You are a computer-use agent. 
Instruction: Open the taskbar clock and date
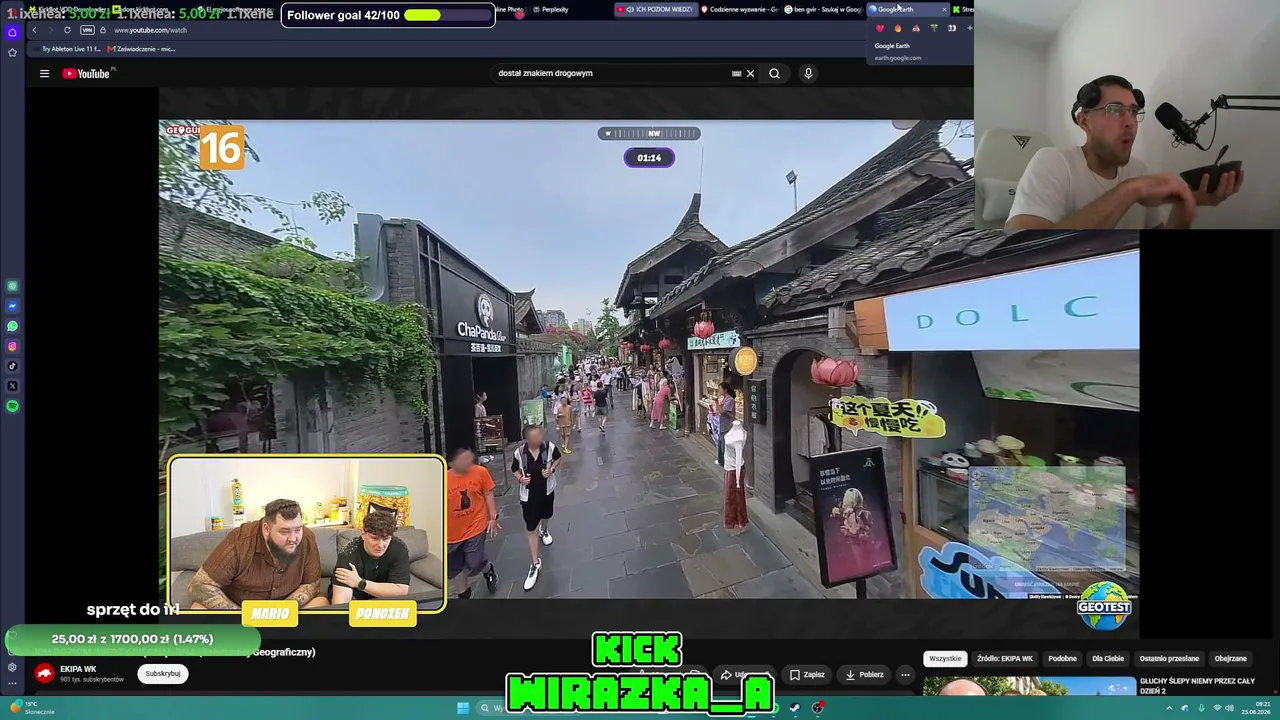point(1256,708)
